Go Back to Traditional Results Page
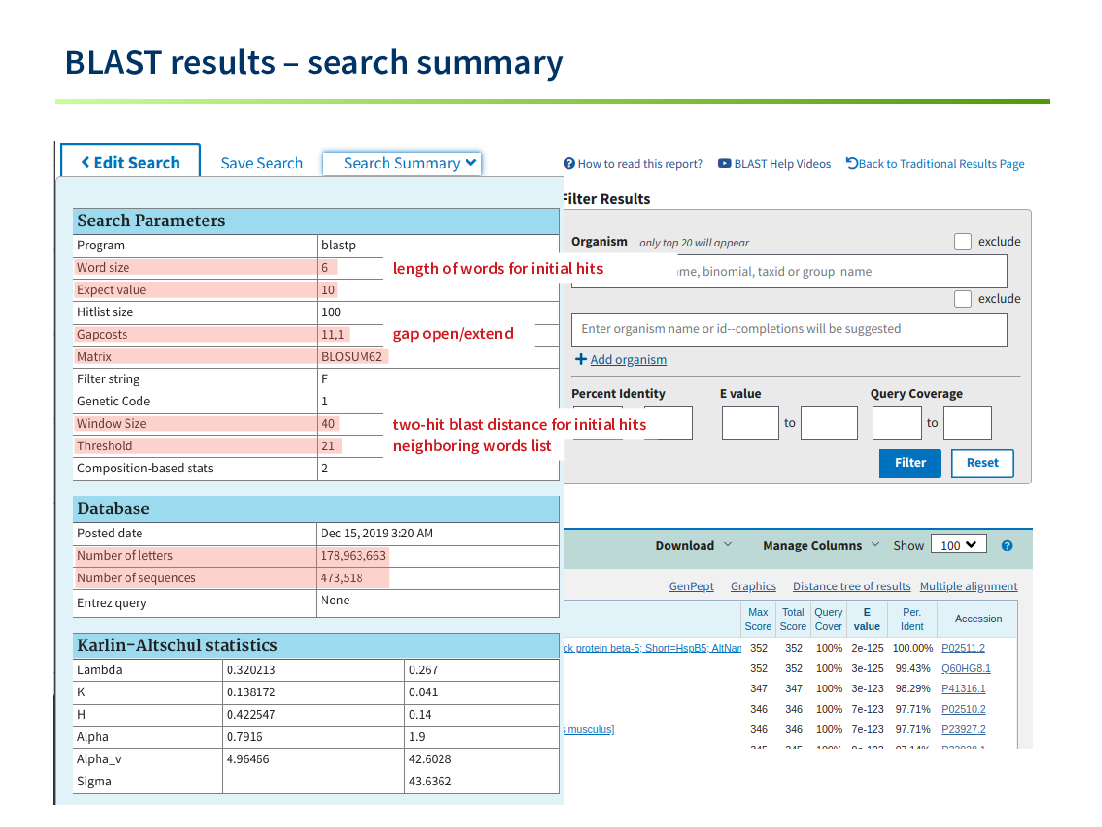Viewport: 1102px width, 827px height. click(x=941, y=164)
